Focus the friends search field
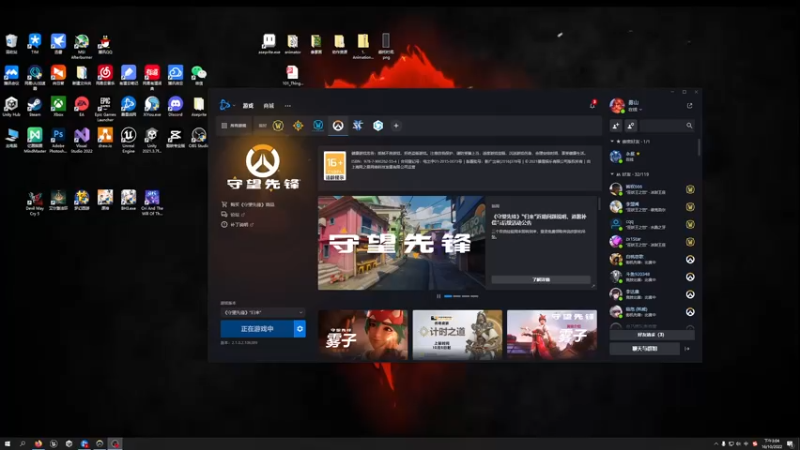Screen dimensions: 800x450 (667, 126)
